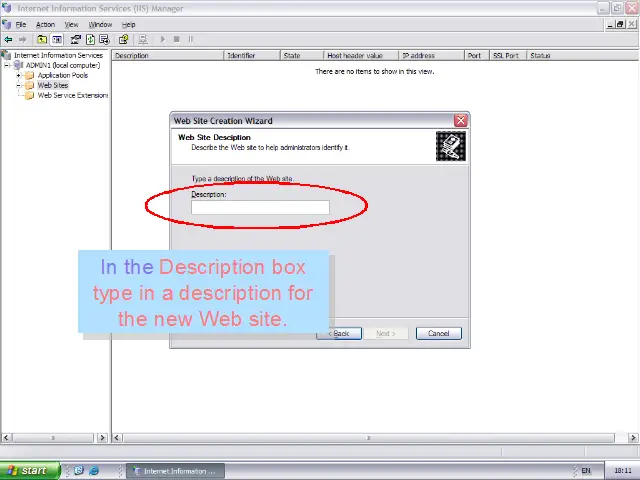
Task: Click the Pause toolbar icon
Action: (191, 40)
